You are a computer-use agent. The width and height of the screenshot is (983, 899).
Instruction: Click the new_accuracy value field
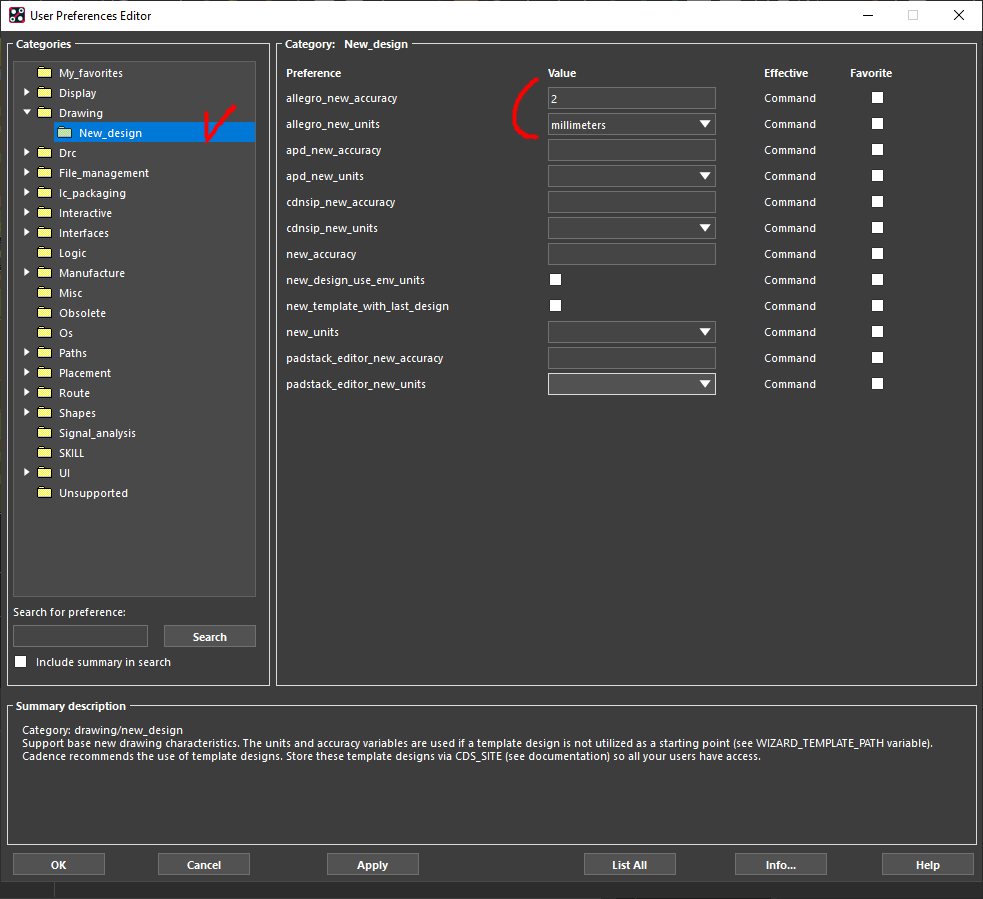632,254
